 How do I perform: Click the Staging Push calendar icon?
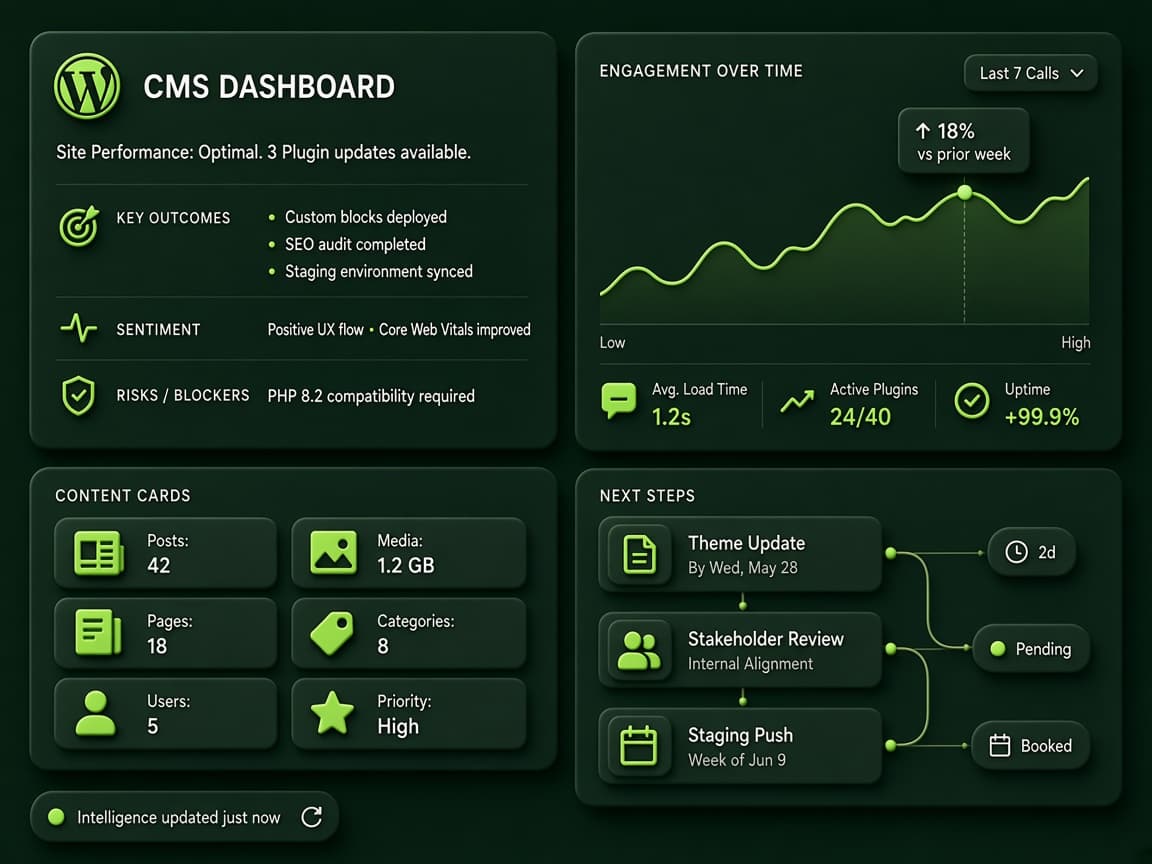(x=638, y=746)
